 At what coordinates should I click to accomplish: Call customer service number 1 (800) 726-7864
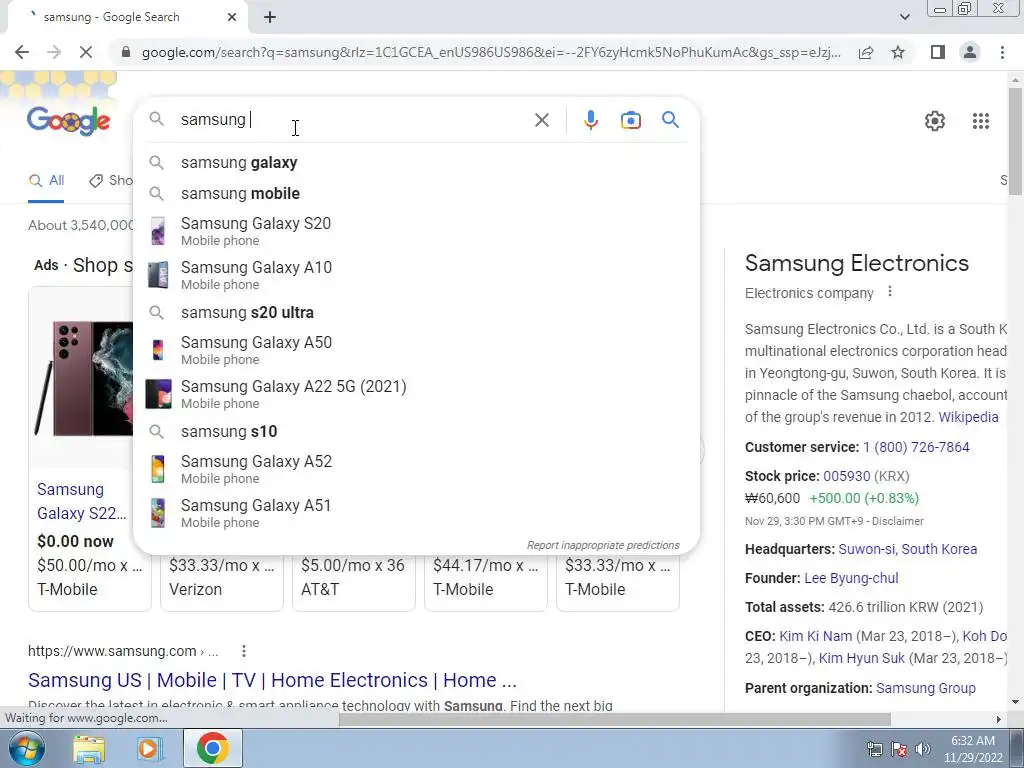pos(916,447)
